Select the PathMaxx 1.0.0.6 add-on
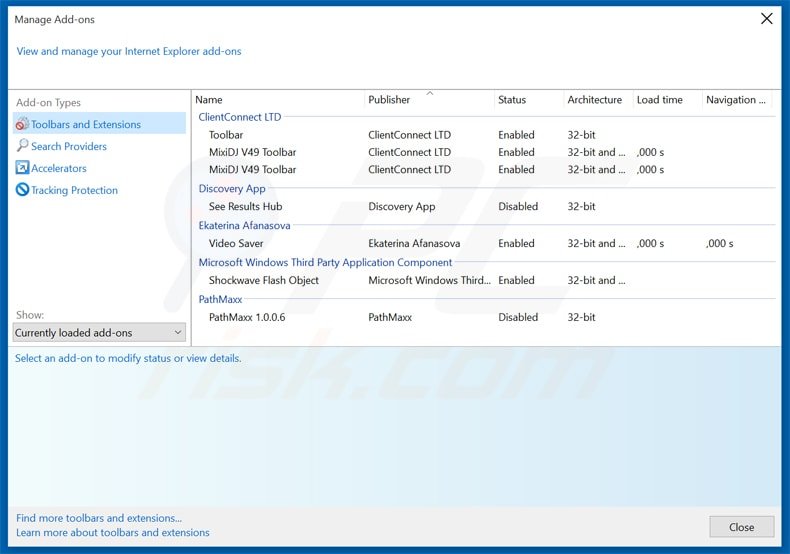Viewport: 790px width, 554px height. pyautogui.click(x=484, y=317)
